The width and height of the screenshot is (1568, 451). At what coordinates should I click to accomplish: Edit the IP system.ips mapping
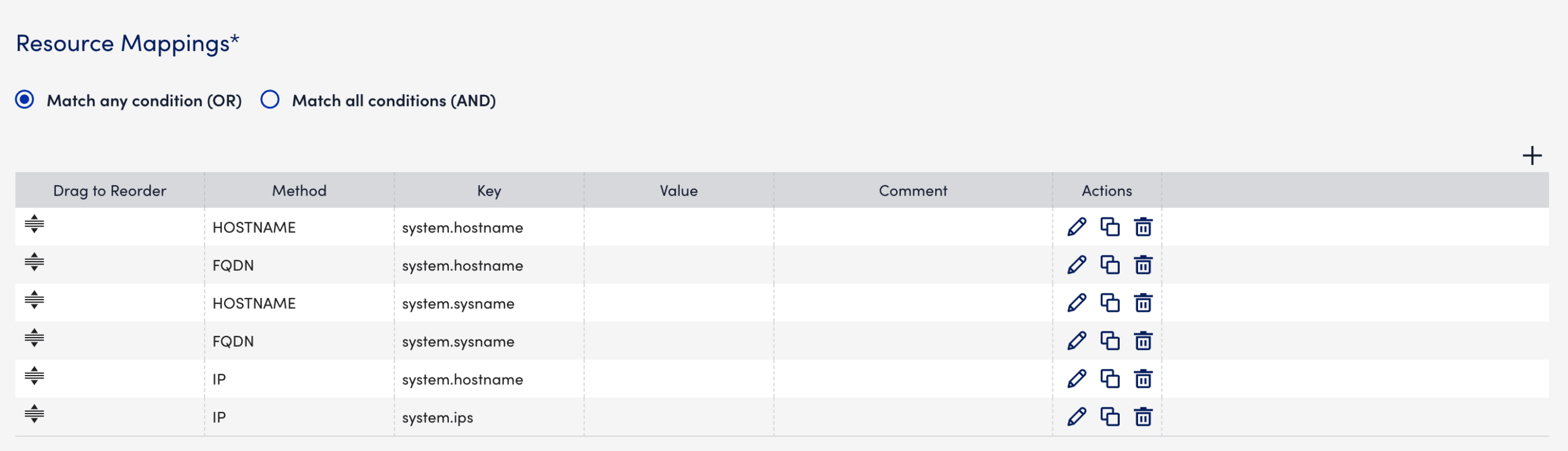(1076, 417)
